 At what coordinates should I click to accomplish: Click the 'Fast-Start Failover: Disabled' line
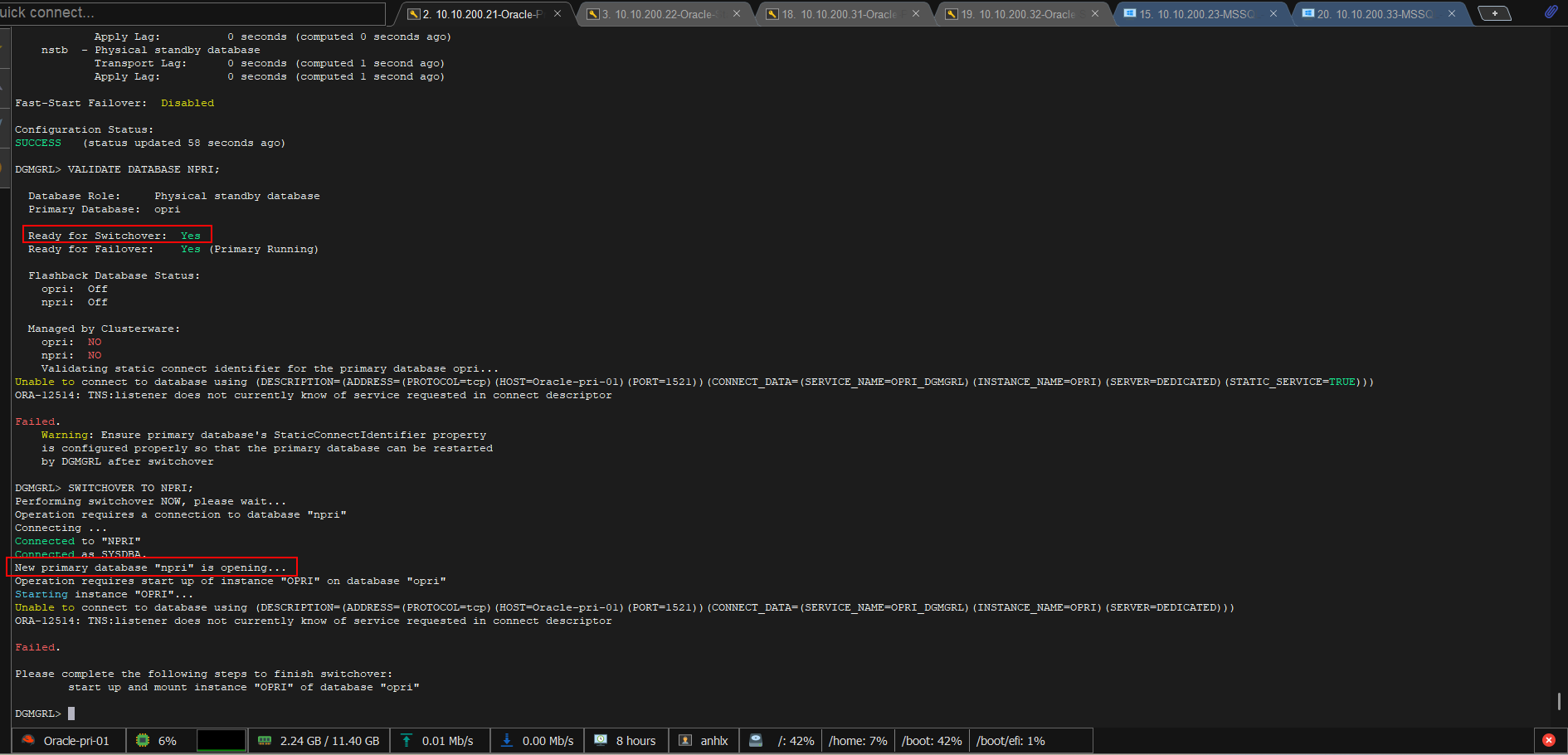coord(114,103)
